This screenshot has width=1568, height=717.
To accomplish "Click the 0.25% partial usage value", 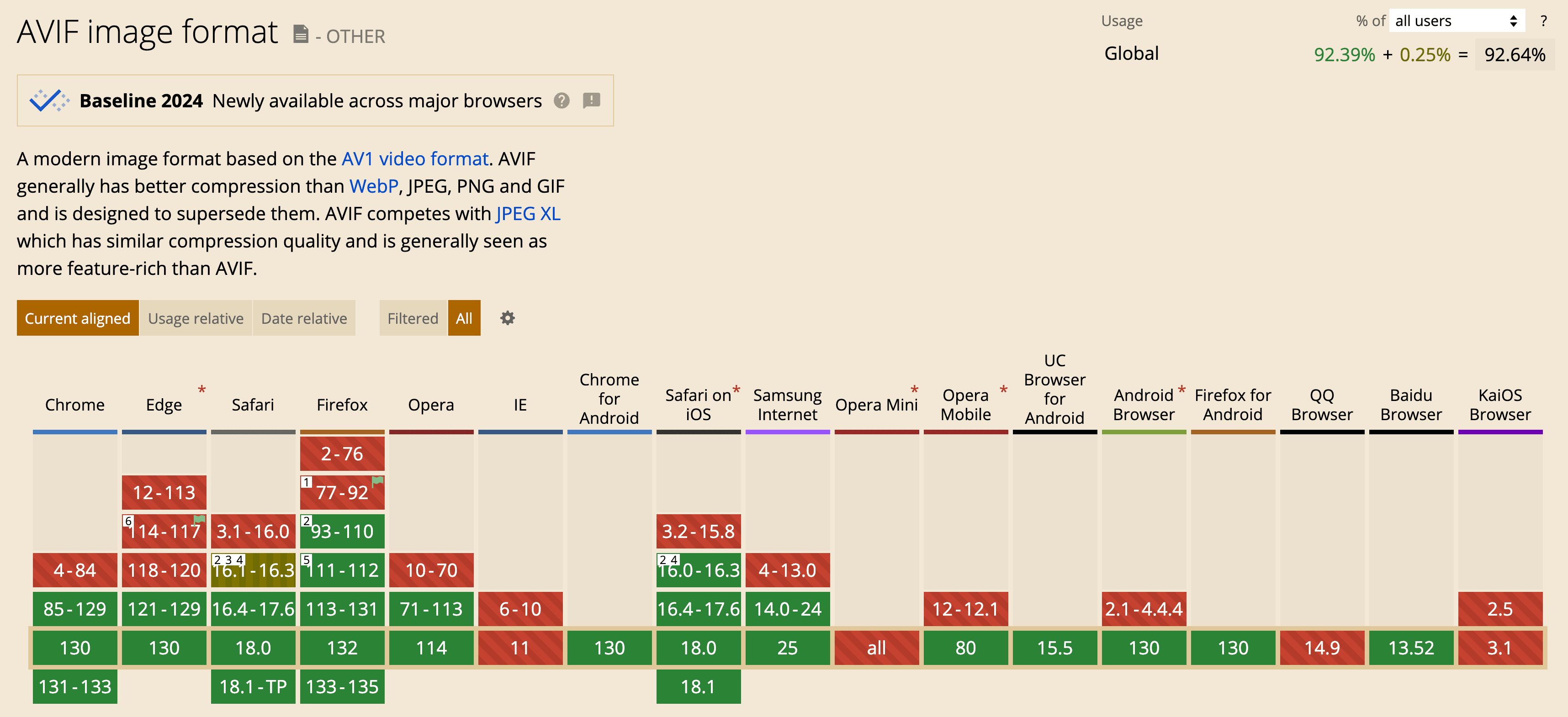I will [1425, 55].
